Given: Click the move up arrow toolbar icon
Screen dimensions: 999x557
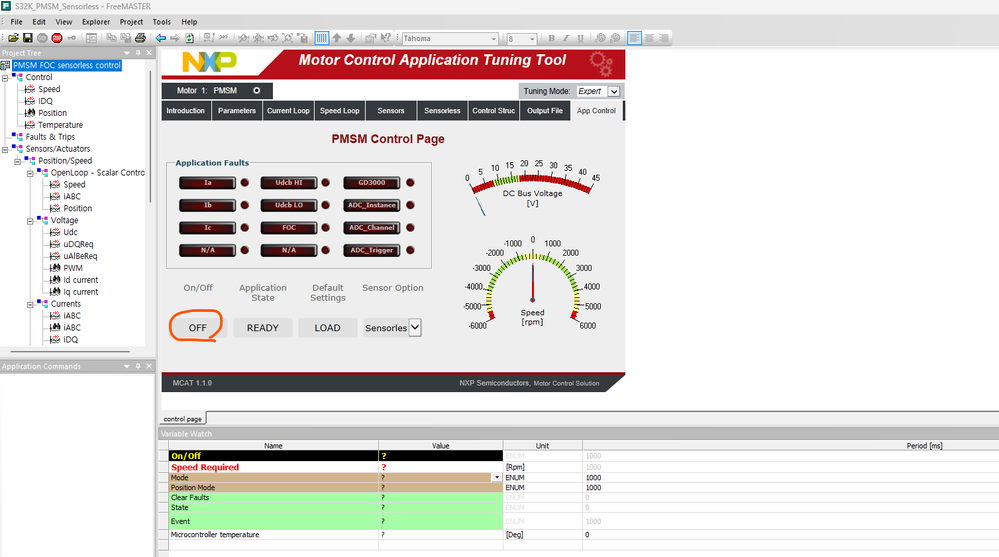Looking at the screenshot, I should point(336,38).
